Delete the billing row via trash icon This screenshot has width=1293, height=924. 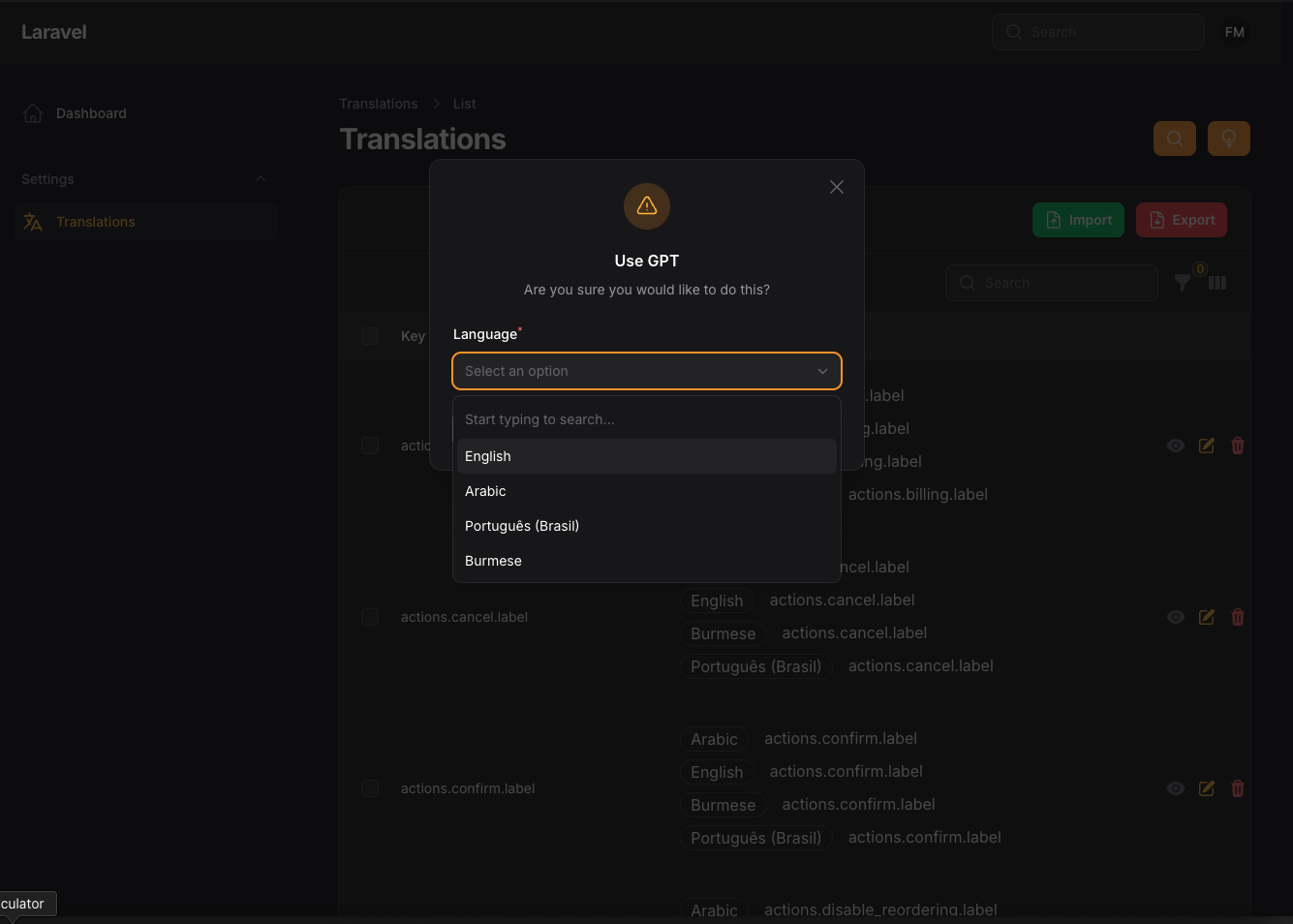point(1238,446)
